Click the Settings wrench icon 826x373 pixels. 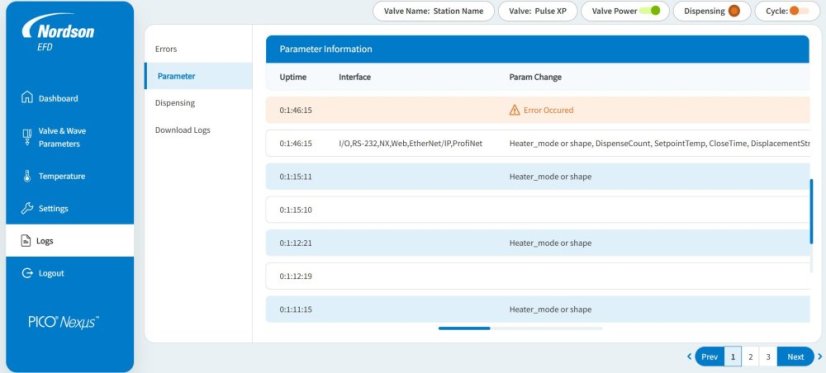pyautogui.click(x=27, y=208)
